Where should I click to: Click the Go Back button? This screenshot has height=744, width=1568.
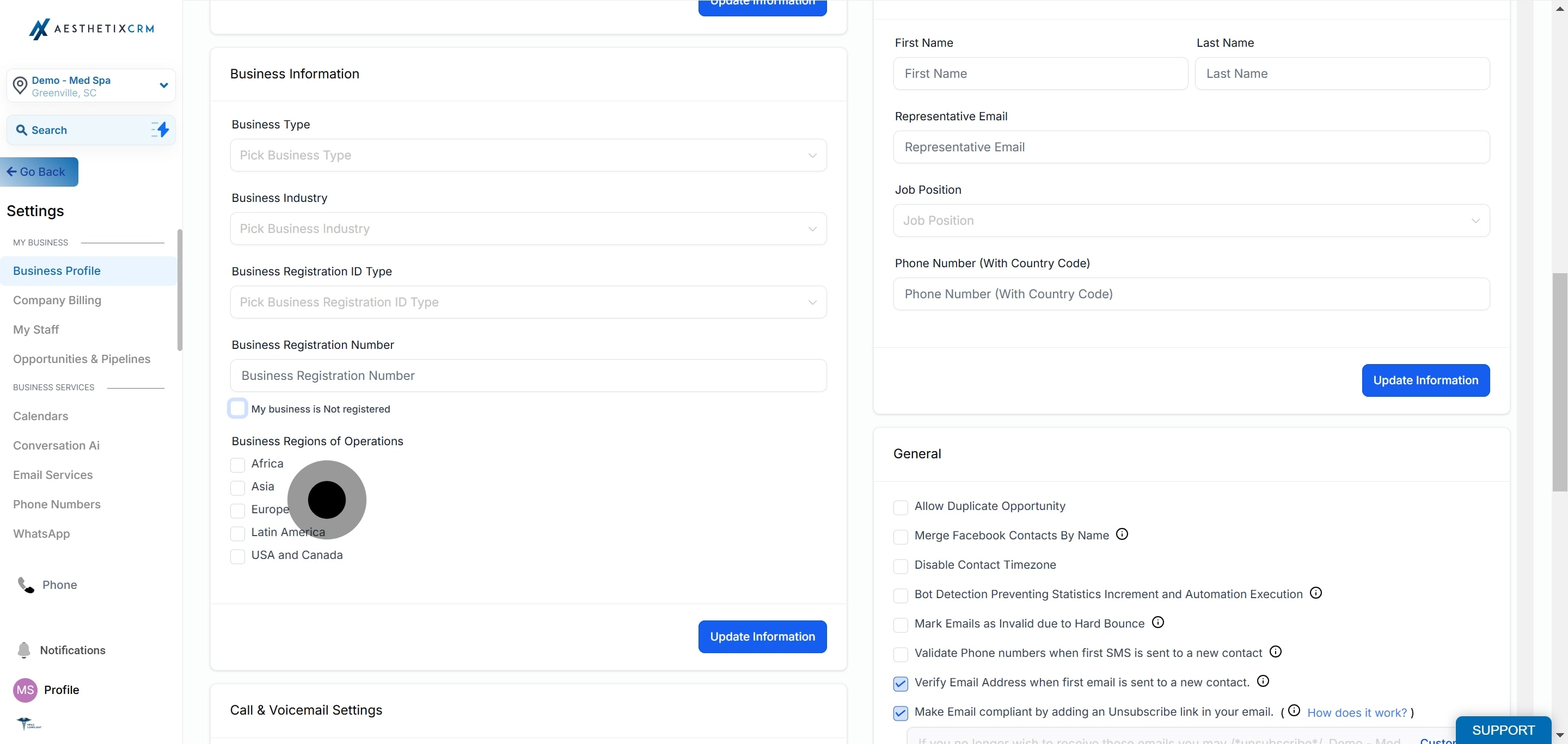pos(39,171)
